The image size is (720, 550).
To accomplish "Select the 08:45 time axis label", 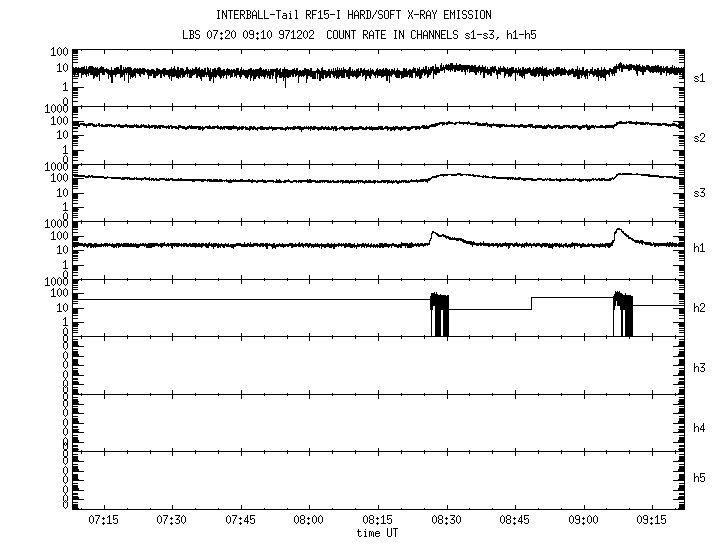I will pos(514,521).
